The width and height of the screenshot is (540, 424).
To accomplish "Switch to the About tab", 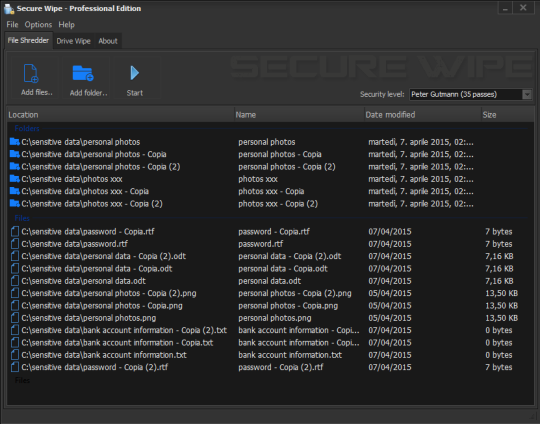I will coord(108,41).
